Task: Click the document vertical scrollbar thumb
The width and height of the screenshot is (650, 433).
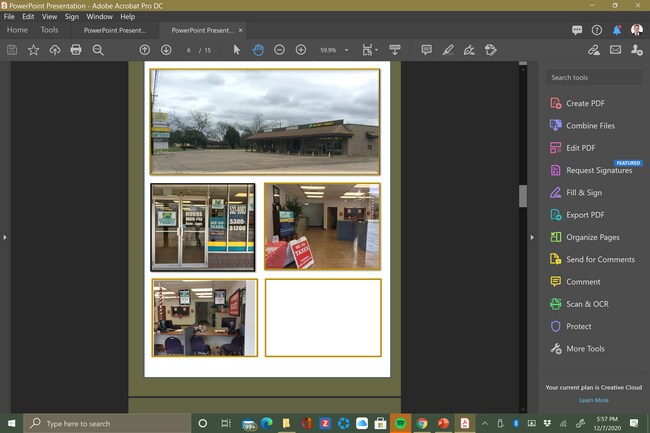Action: coord(522,196)
